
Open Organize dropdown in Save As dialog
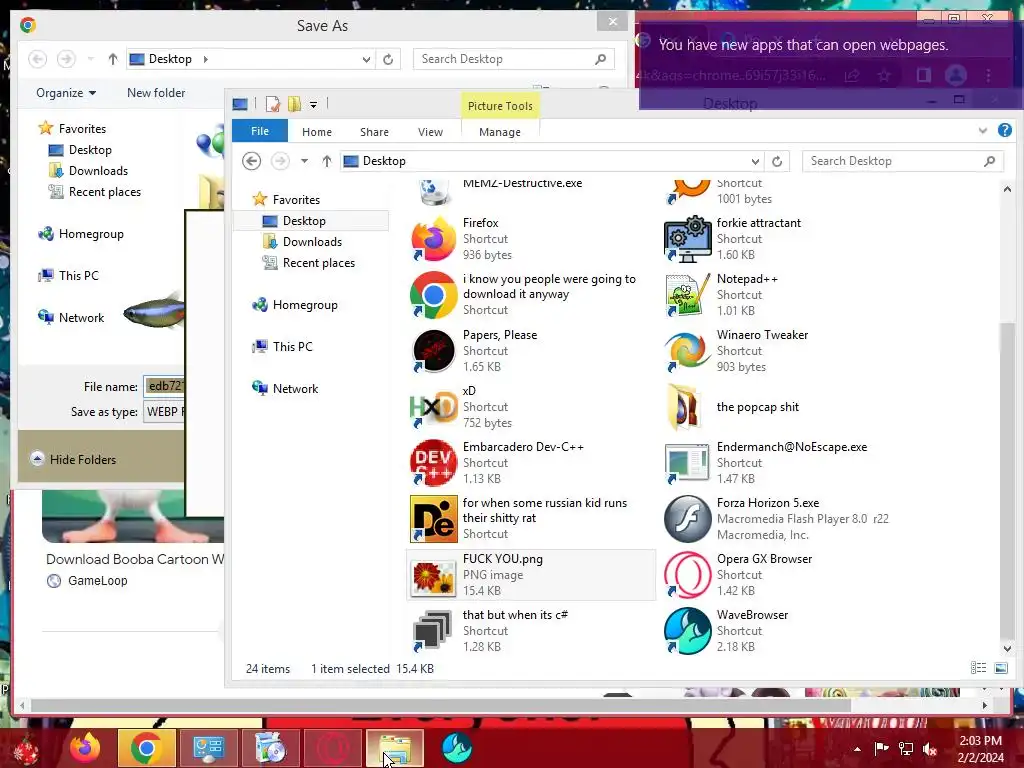tap(66, 93)
